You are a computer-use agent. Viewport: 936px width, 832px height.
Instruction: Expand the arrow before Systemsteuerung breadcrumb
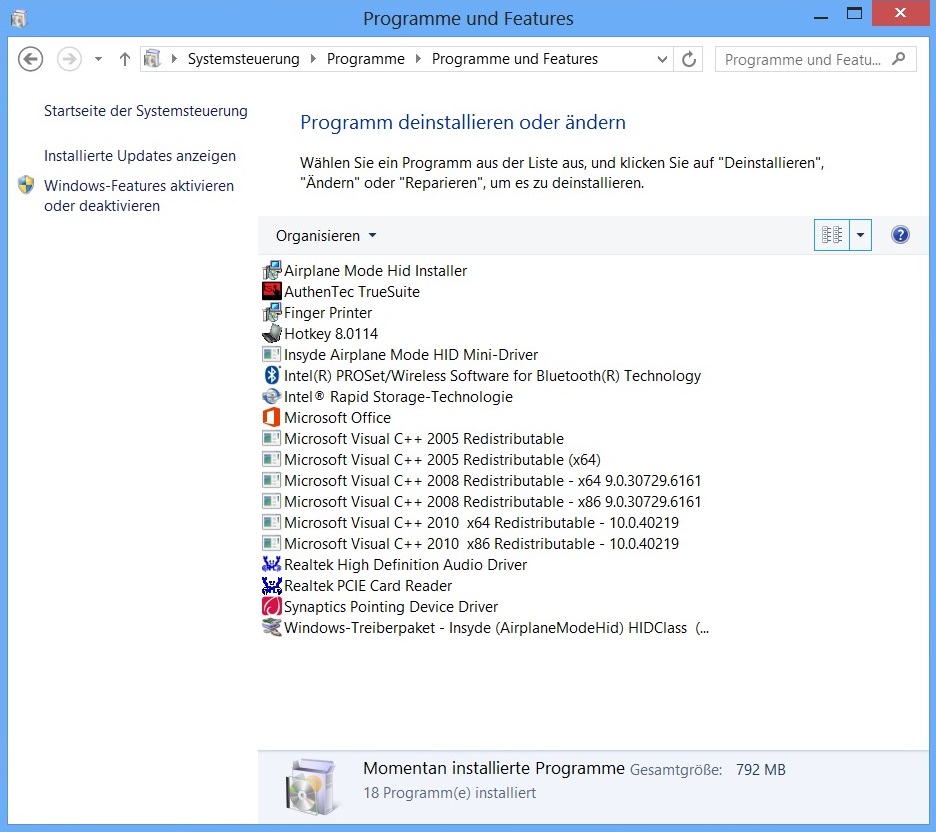[x=174, y=58]
